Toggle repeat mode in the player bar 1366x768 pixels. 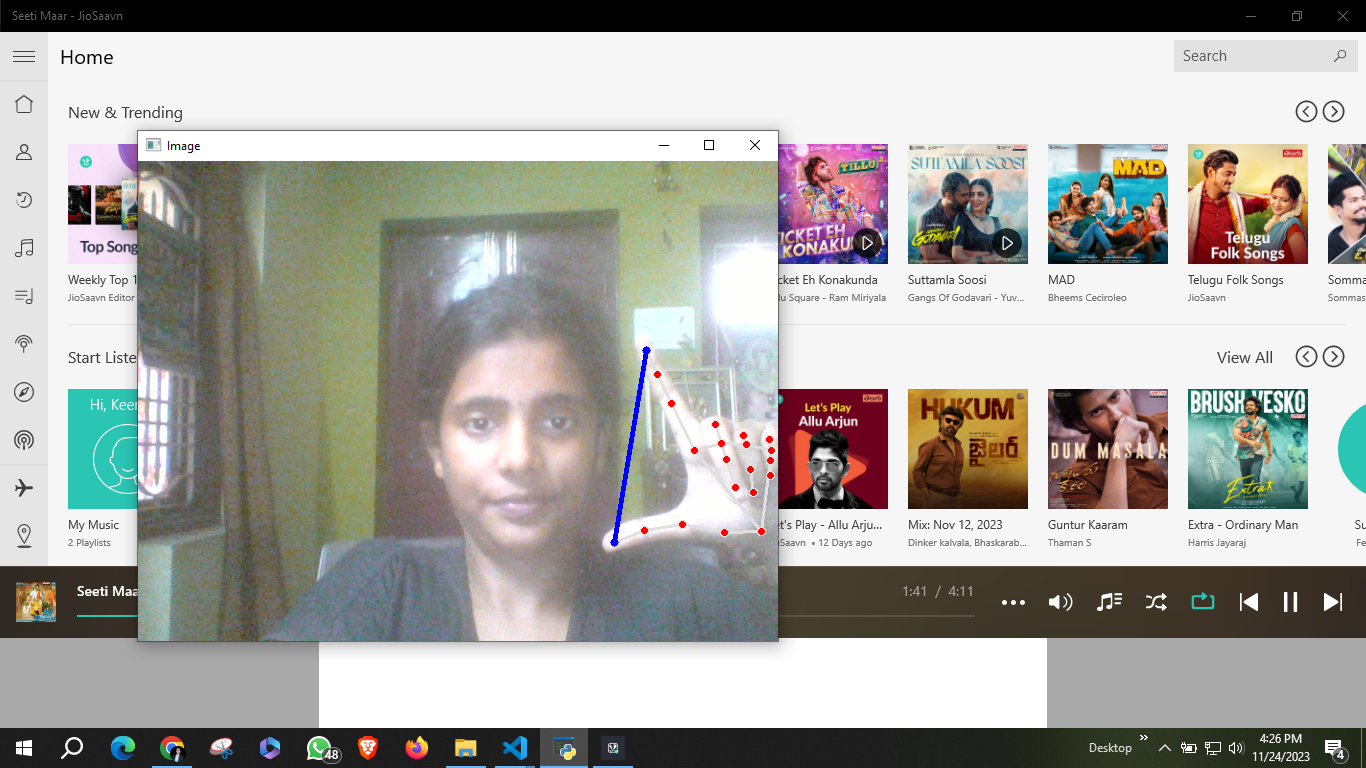coord(1202,601)
